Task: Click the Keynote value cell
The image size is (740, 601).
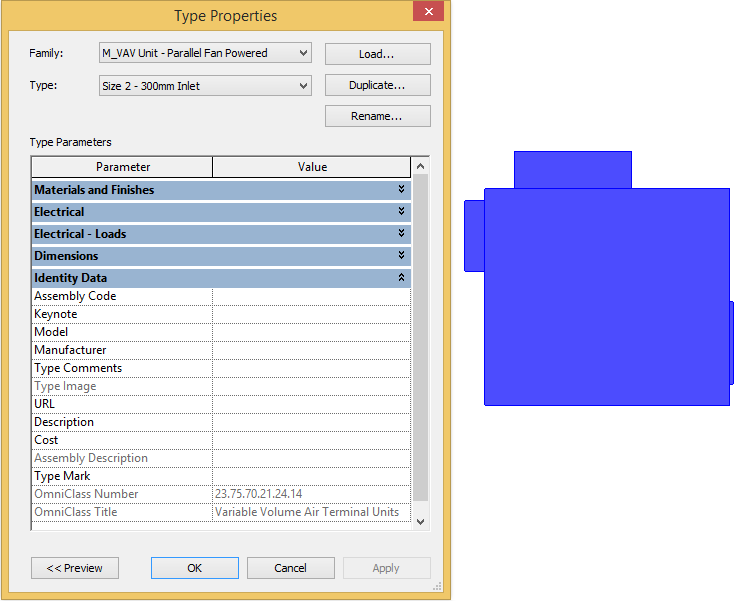Action: 311,314
